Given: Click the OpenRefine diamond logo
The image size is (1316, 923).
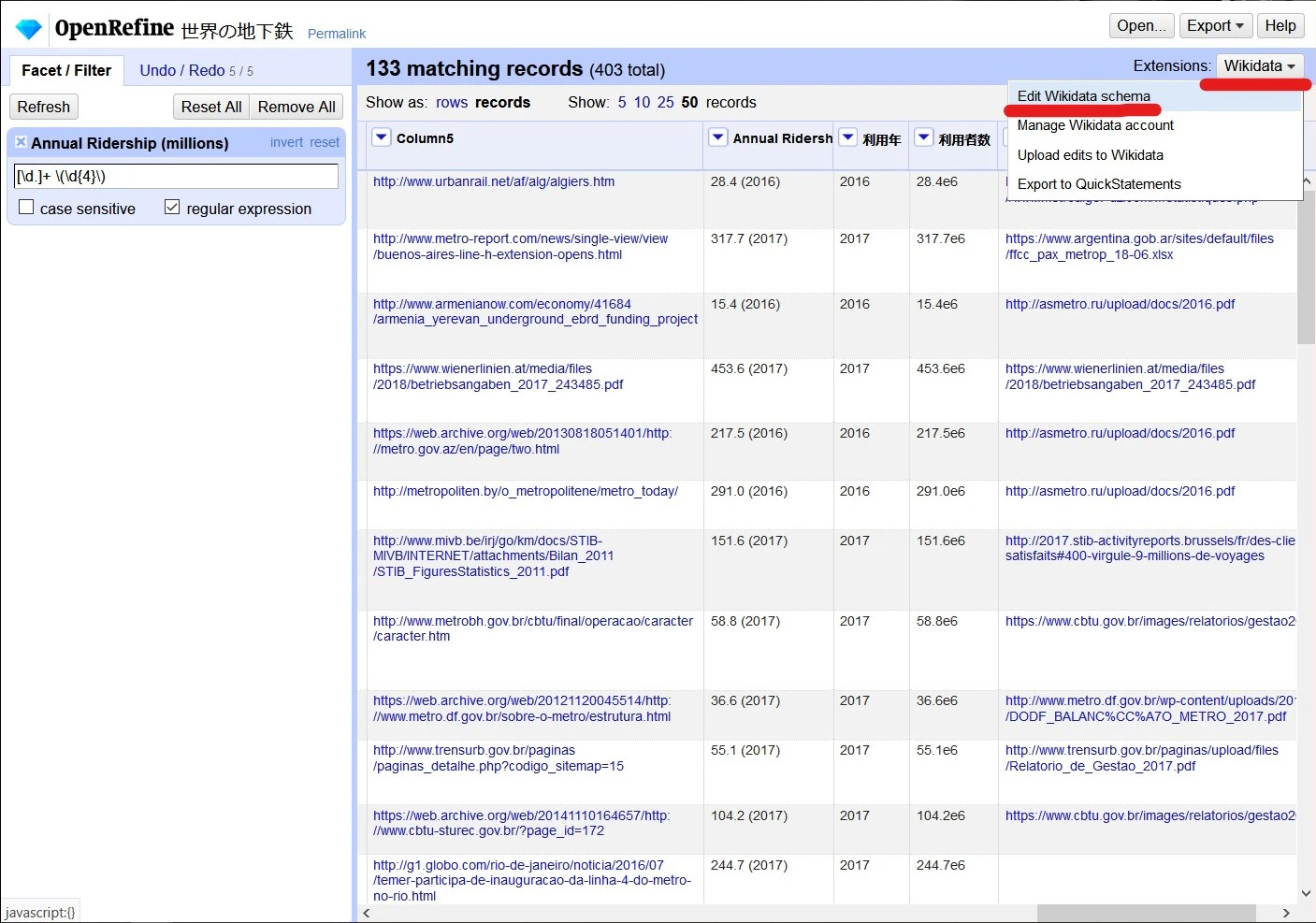Looking at the screenshot, I should tap(29, 29).
